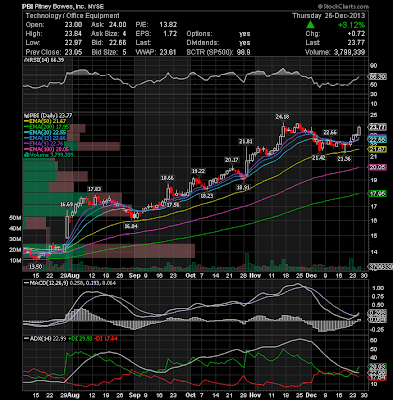
Task: Click the 21.42 low price label
Action: coord(319,158)
